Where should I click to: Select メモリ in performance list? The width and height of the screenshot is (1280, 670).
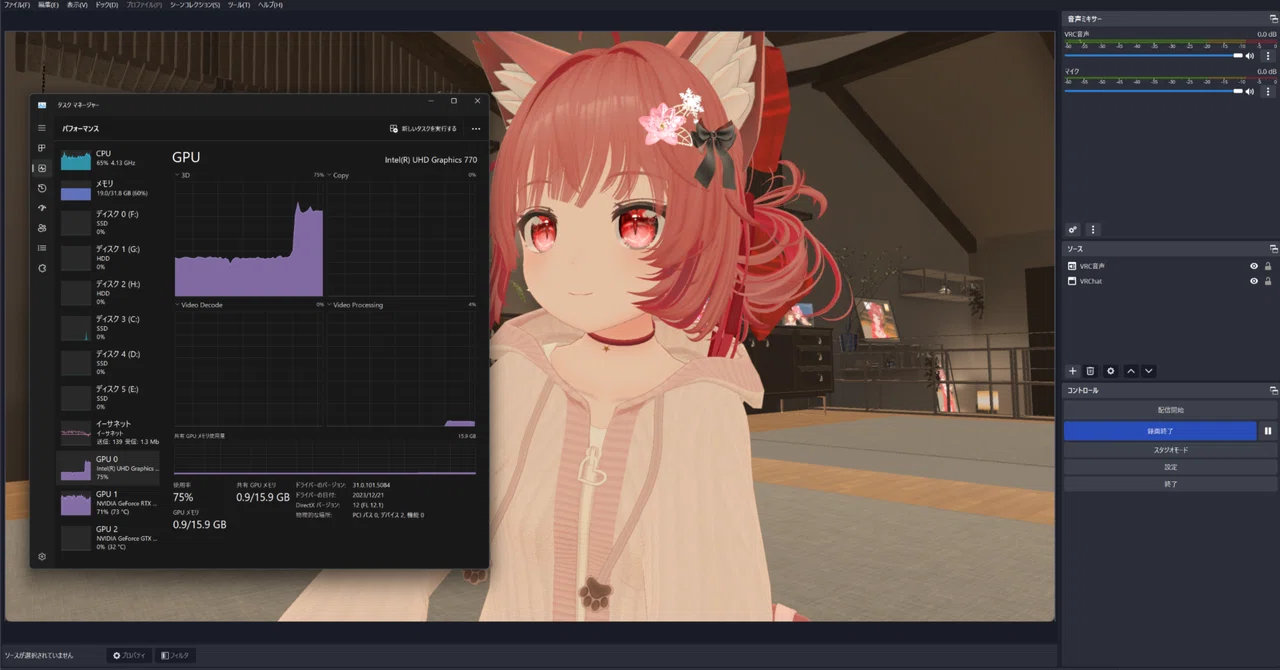coord(108,189)
